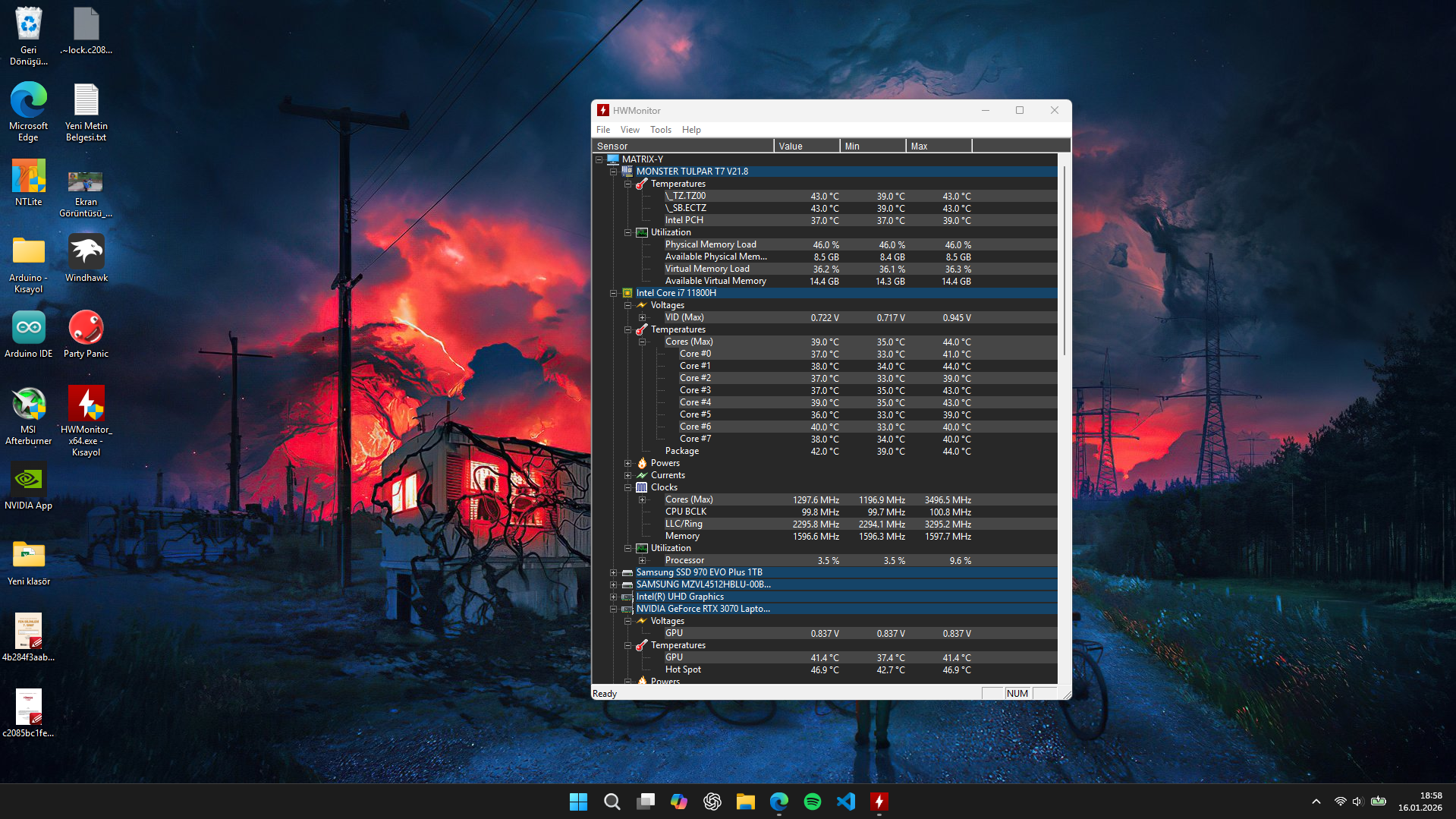This screenshot has width=1456, height=819.
Task: Launch the Windhawk desktop icon
Action: [86, 258]
